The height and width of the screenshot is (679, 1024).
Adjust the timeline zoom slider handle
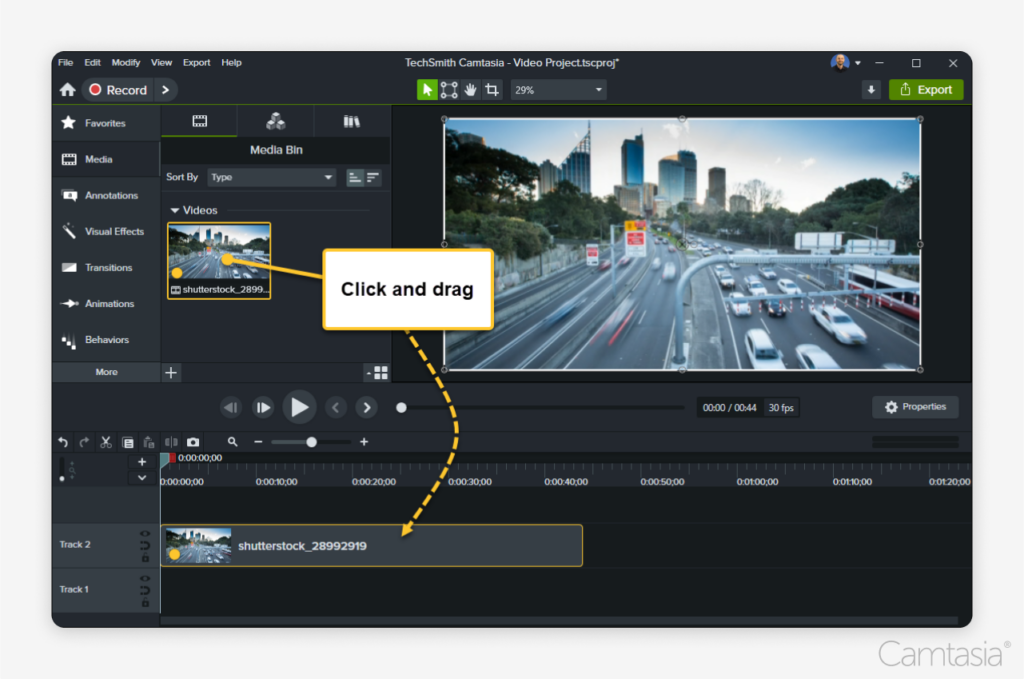312,441
